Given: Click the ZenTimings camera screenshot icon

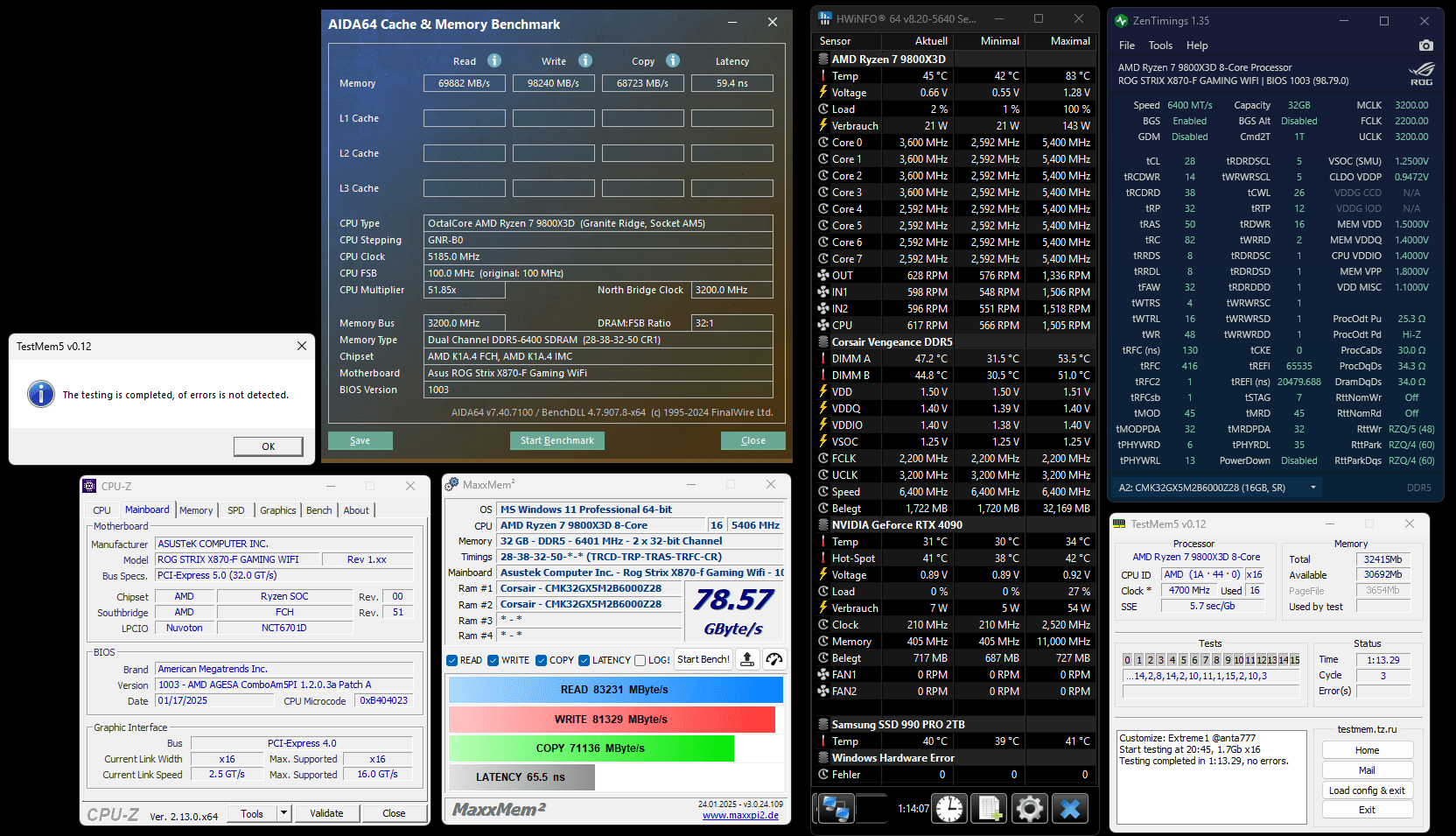Looking at the screenshot, I should tap(1425, 46).
